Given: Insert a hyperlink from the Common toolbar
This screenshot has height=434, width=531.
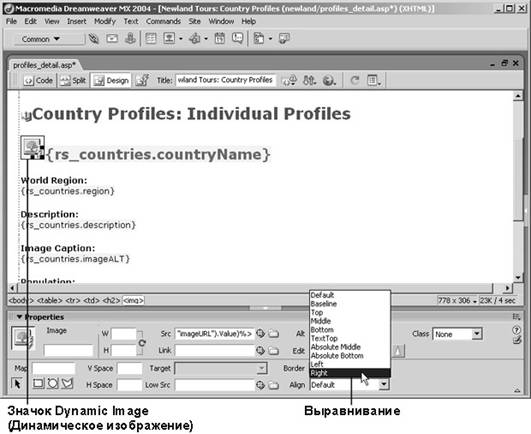Looking at the screenshot, I should coord(93,39).
